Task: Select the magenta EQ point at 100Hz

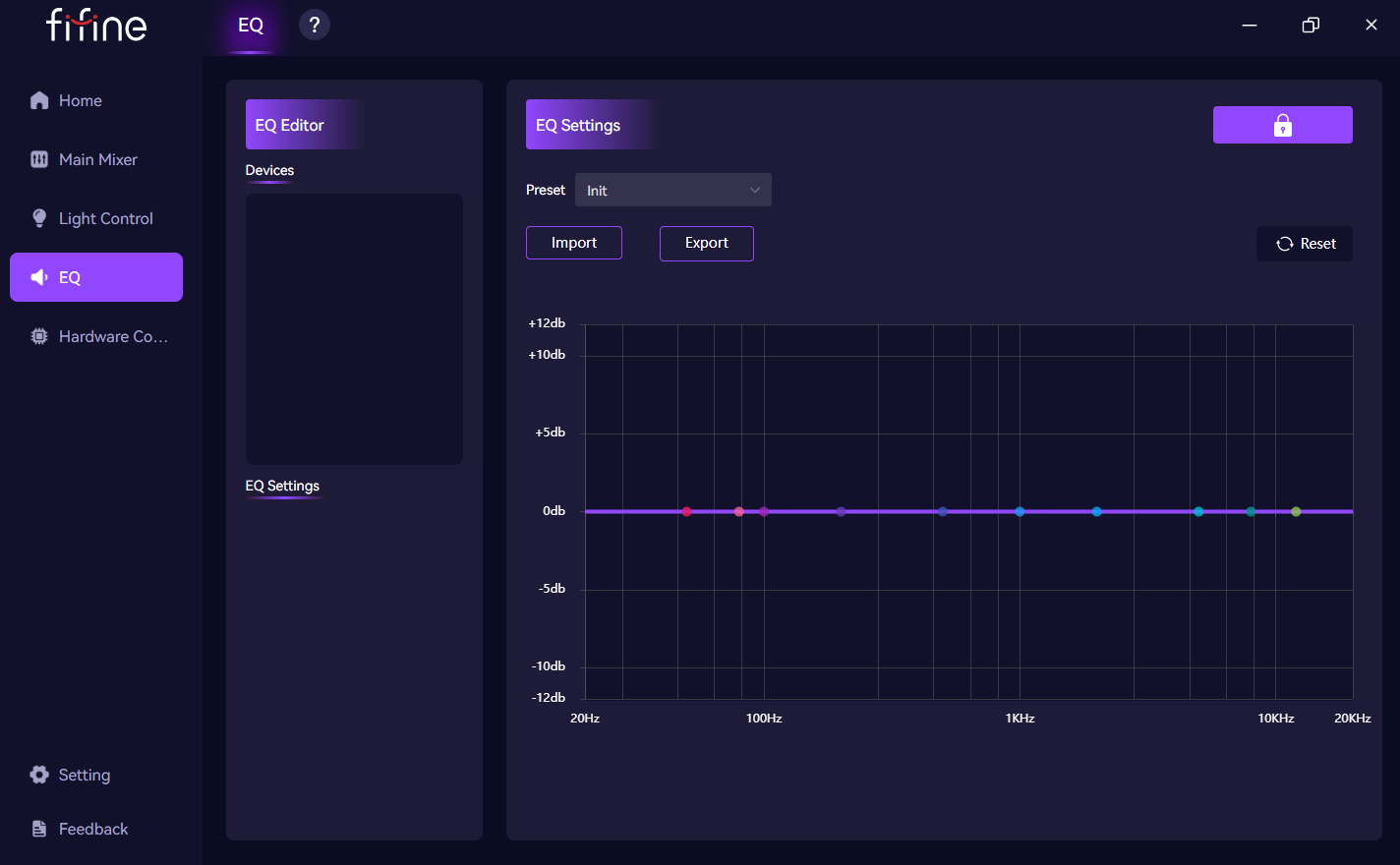Action: (764, 511)
